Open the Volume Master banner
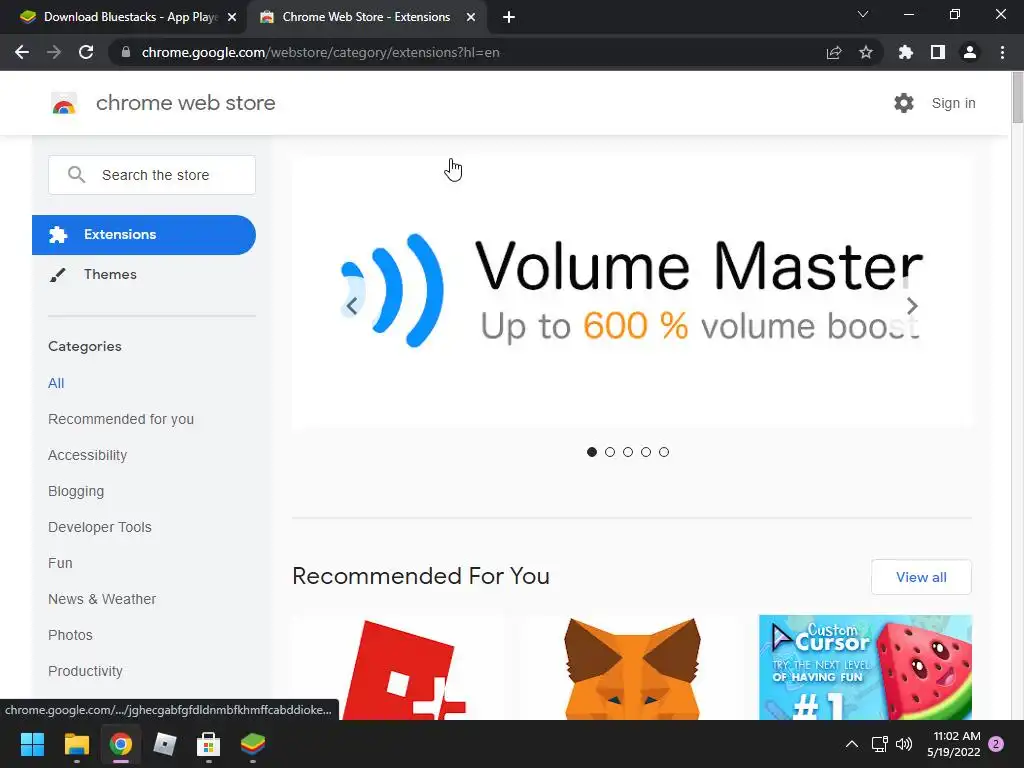Viewport: 1024px width, 768px height. (x=632, y=292)
